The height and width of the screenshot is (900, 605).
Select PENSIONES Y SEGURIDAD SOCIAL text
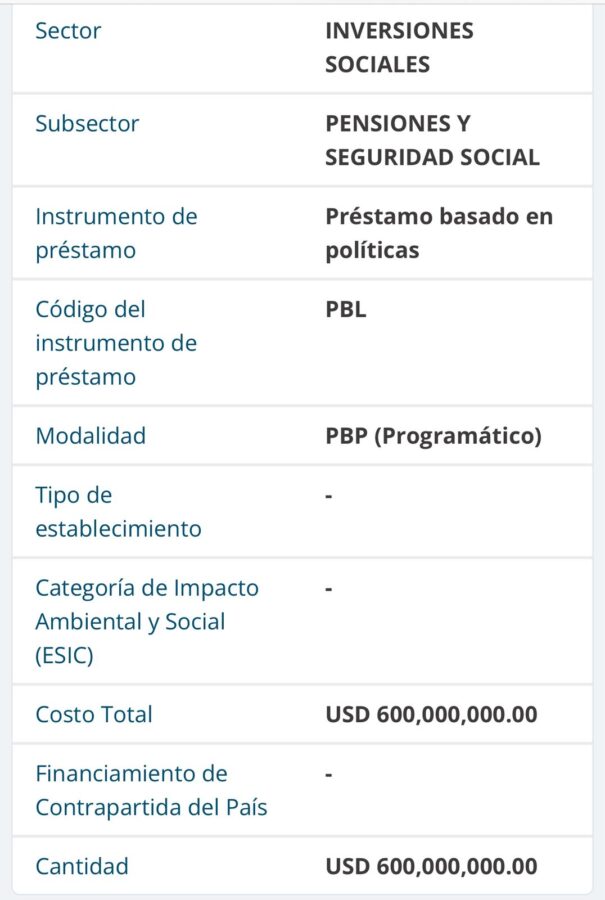[x=432, y=141]
